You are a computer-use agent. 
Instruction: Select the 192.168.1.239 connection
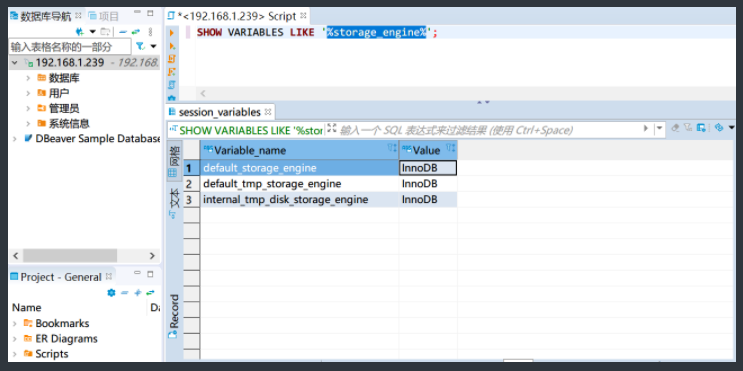click(70, 63)
